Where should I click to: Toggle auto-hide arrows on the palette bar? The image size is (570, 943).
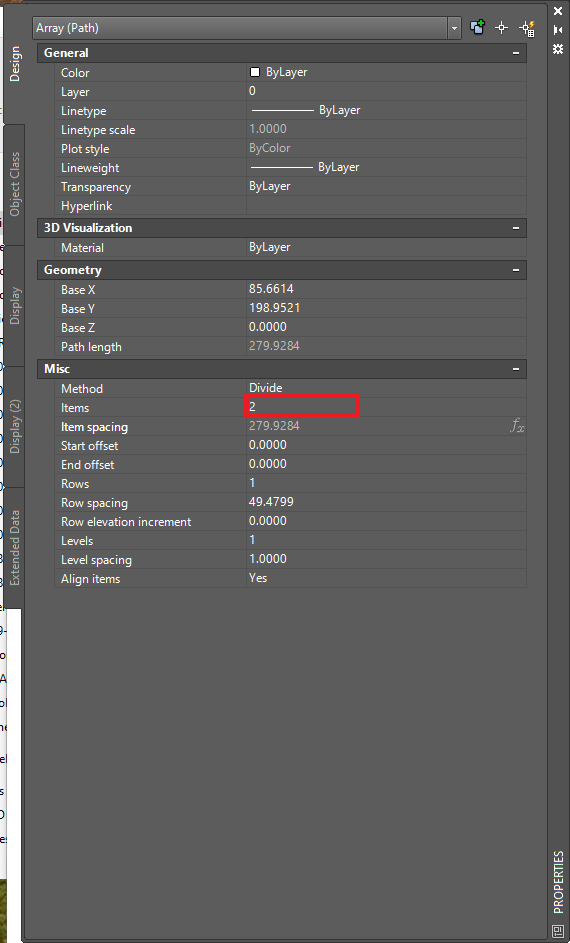click(557, 29)
